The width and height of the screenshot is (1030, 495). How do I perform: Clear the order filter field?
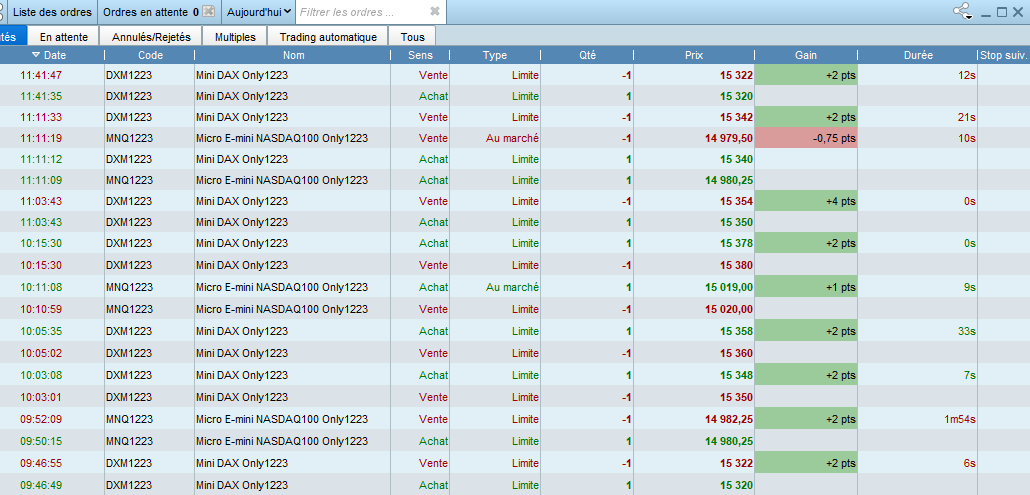(435, 11)
